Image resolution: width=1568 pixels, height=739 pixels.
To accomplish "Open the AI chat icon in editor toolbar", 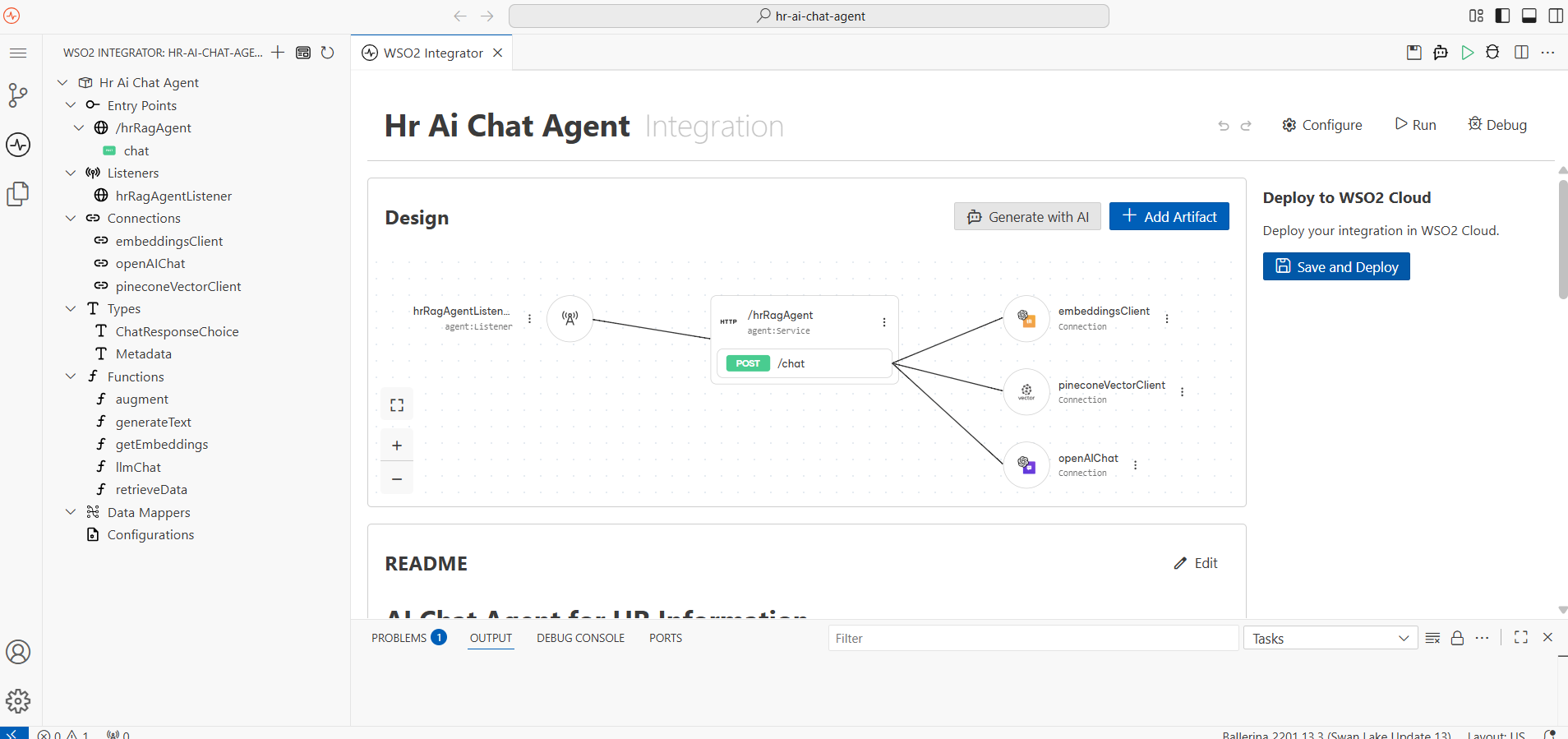I will point(1441,53).
